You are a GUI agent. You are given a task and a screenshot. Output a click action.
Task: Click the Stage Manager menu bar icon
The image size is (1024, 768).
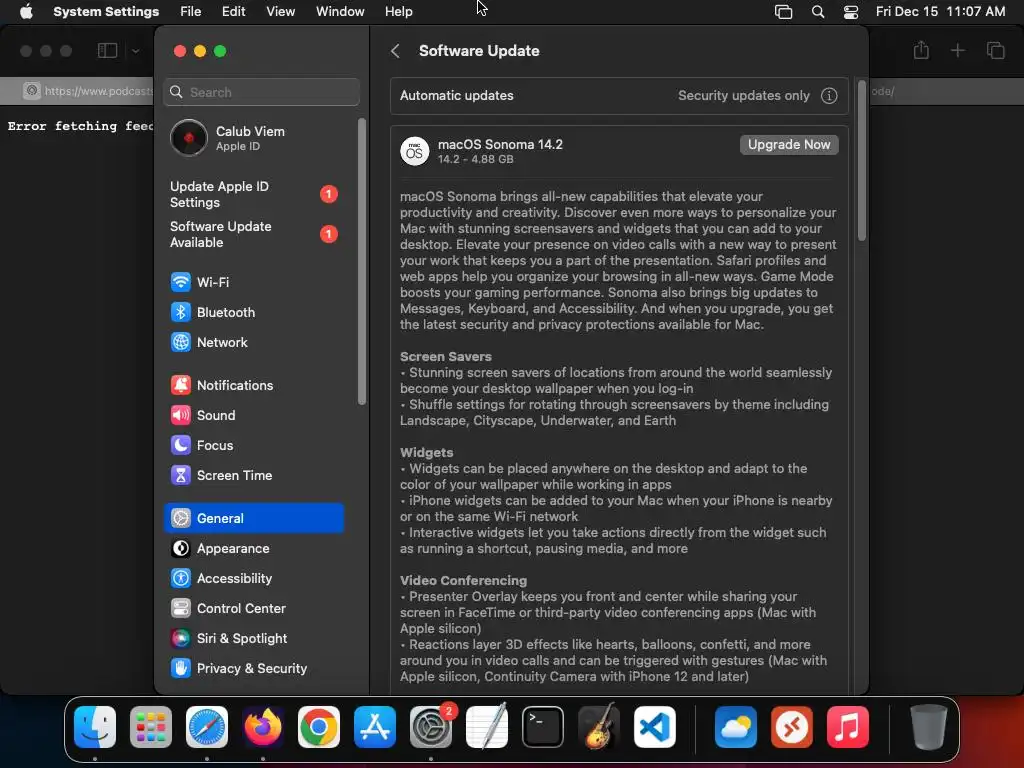(x=783, y=12)
